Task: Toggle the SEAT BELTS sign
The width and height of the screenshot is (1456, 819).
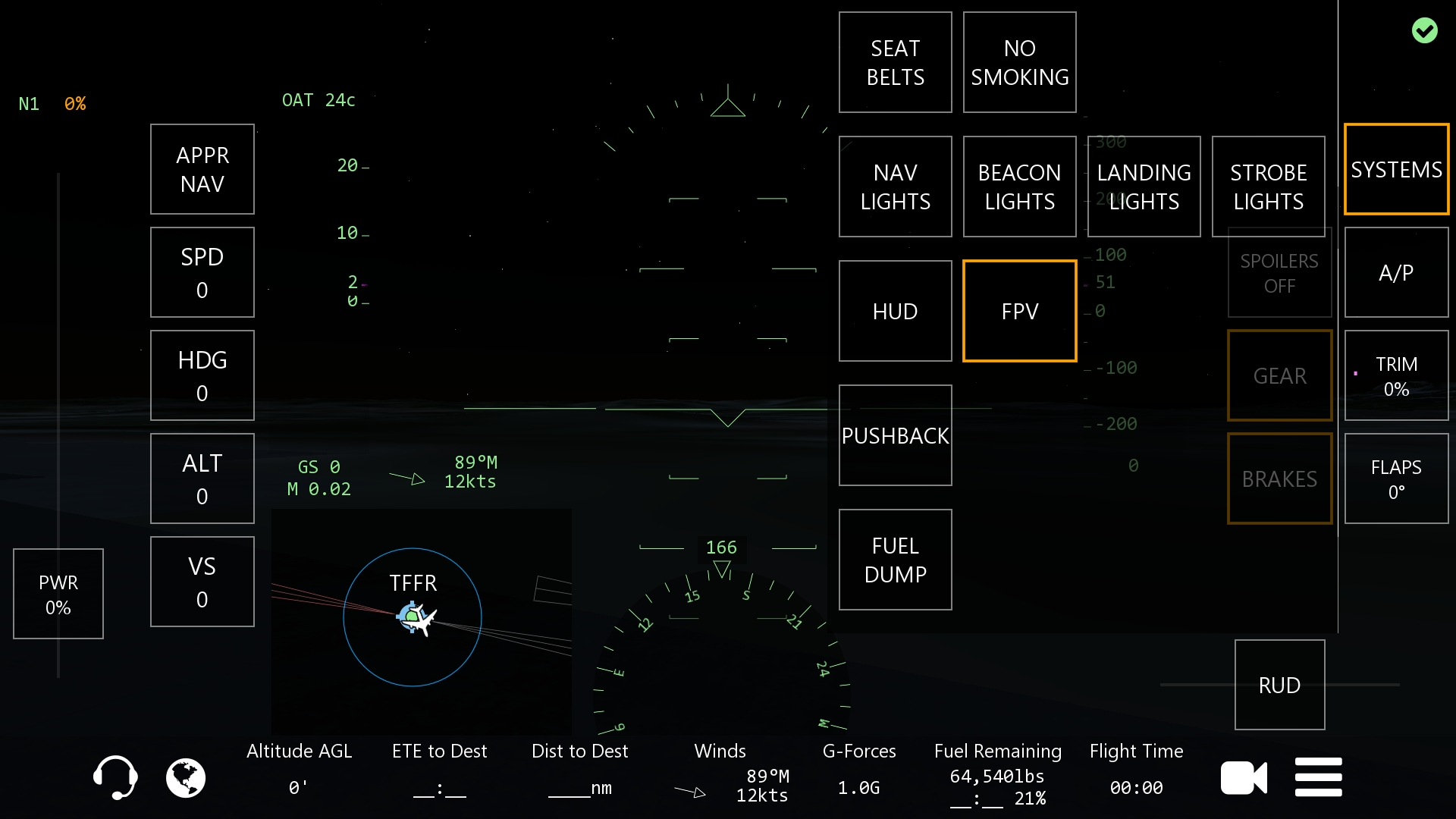Action: pos(895,62)
